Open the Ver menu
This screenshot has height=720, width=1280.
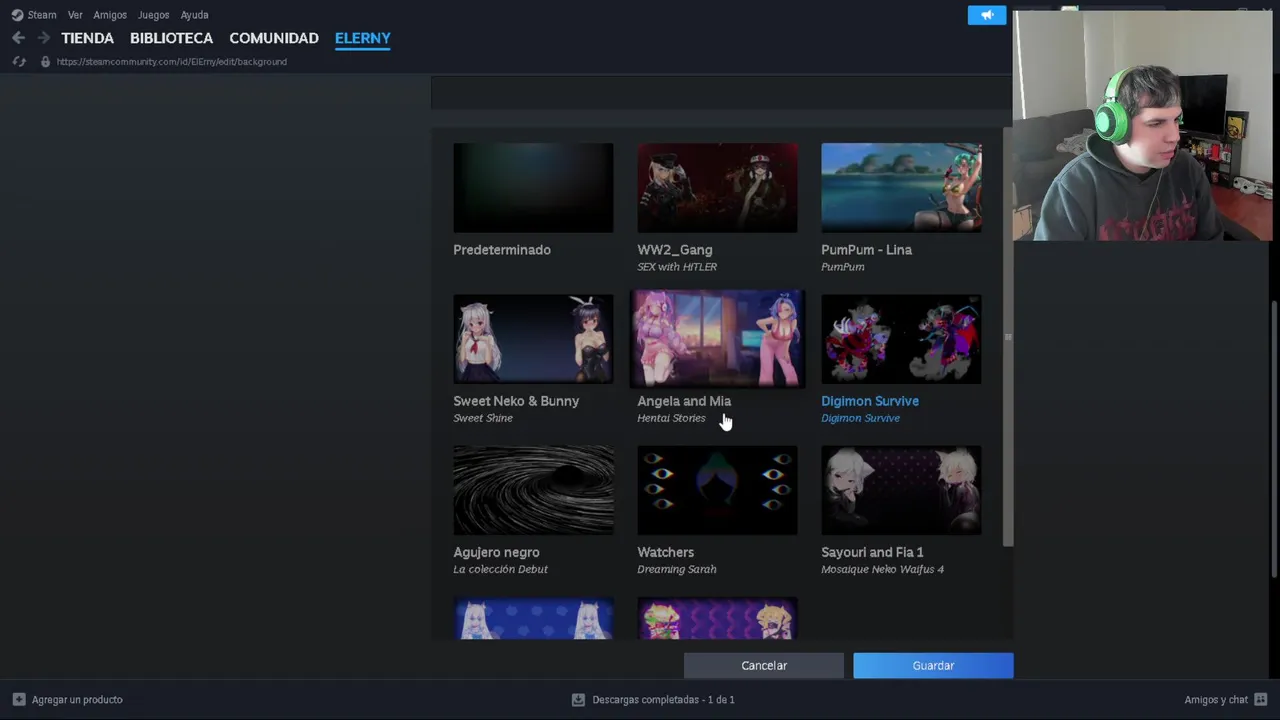pos(75,15)
